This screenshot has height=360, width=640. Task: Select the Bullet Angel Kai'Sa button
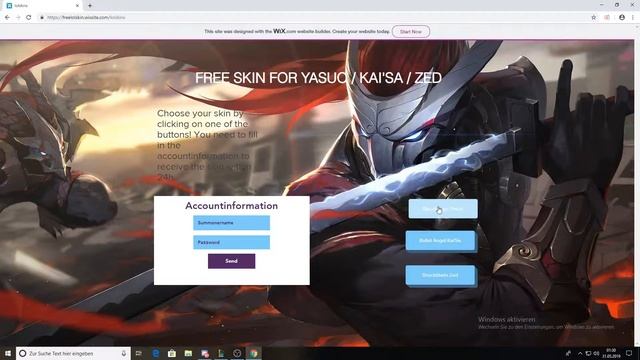click(x=440, y=241)
